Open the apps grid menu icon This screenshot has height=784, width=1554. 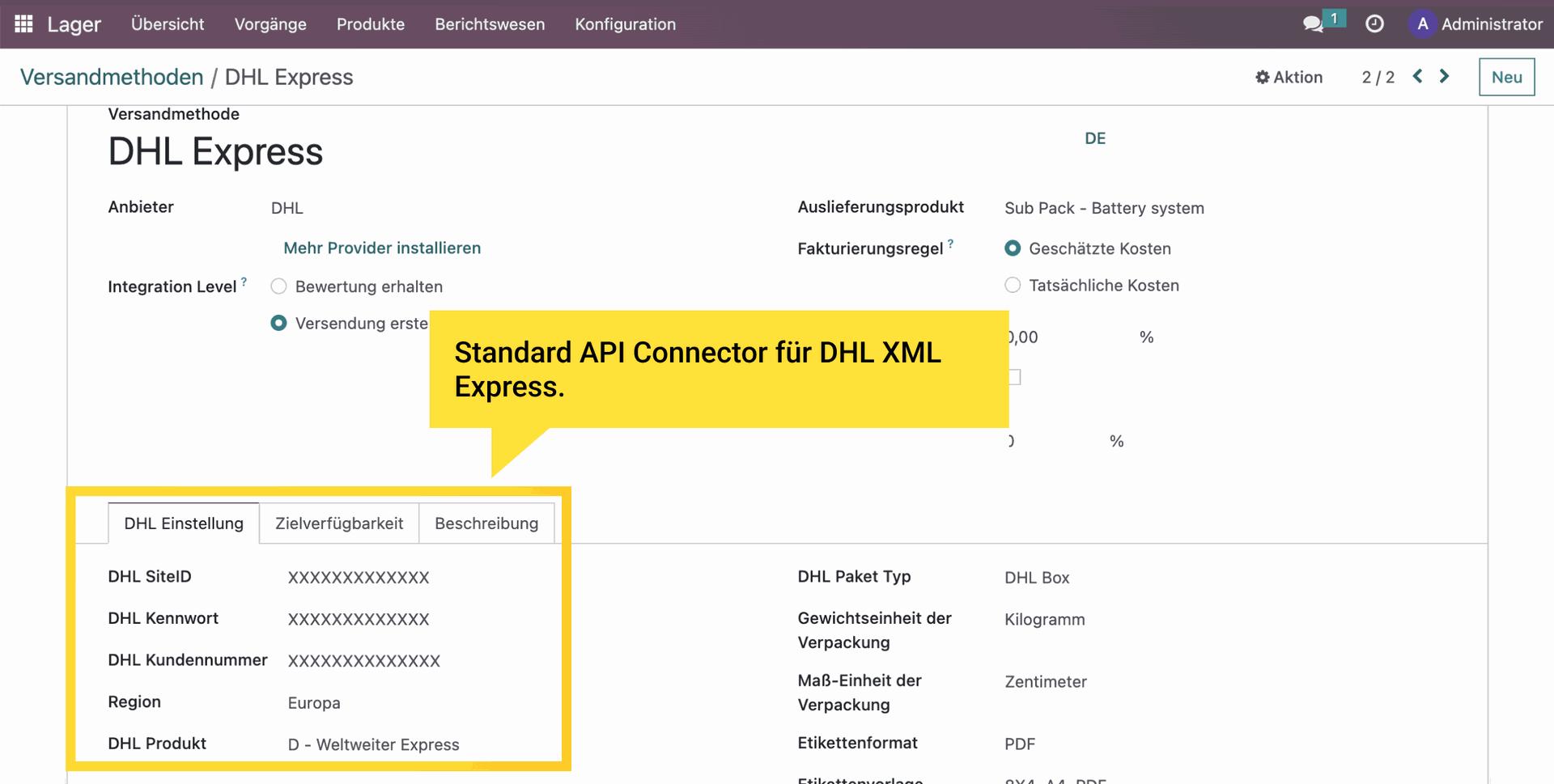23,23
